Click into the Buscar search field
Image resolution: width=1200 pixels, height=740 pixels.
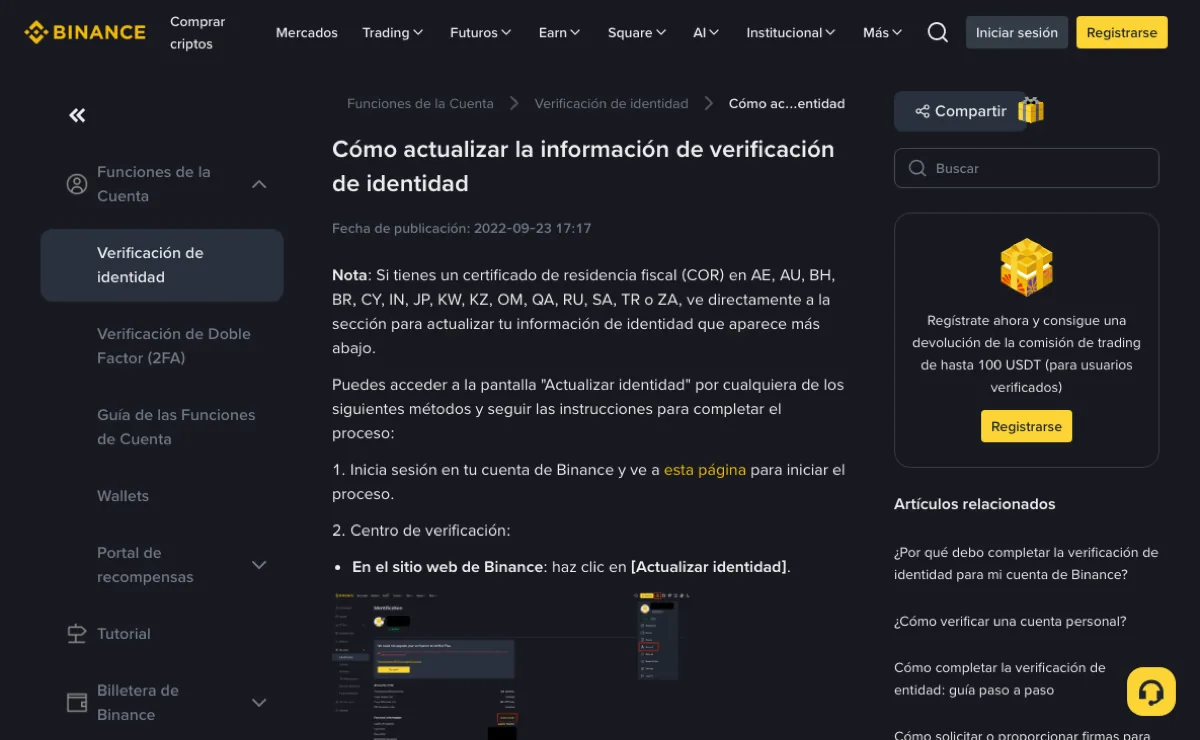(1026, 168)
